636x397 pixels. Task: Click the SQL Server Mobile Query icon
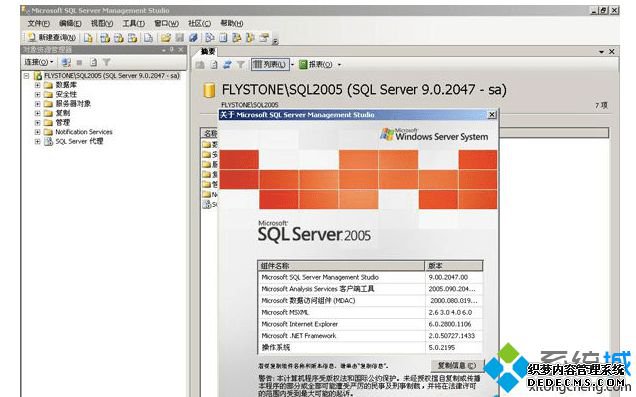[x=148, y=38]
